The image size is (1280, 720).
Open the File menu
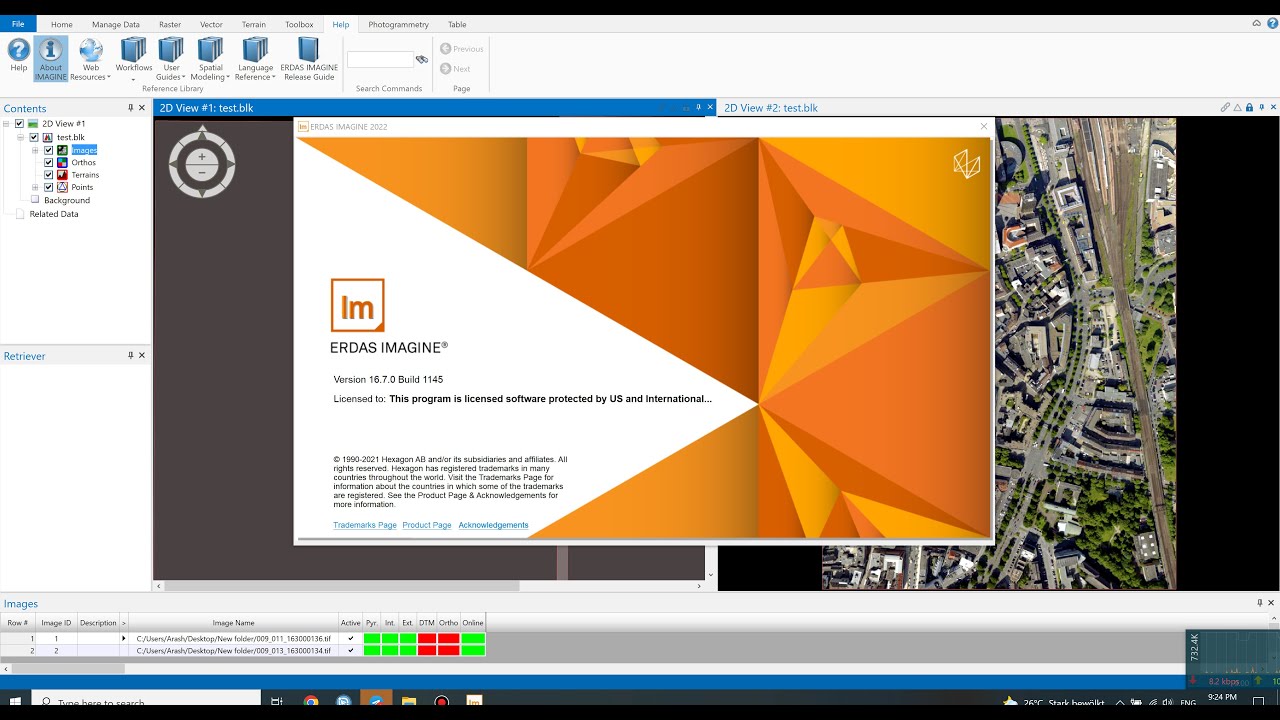[x=18, y=24]
